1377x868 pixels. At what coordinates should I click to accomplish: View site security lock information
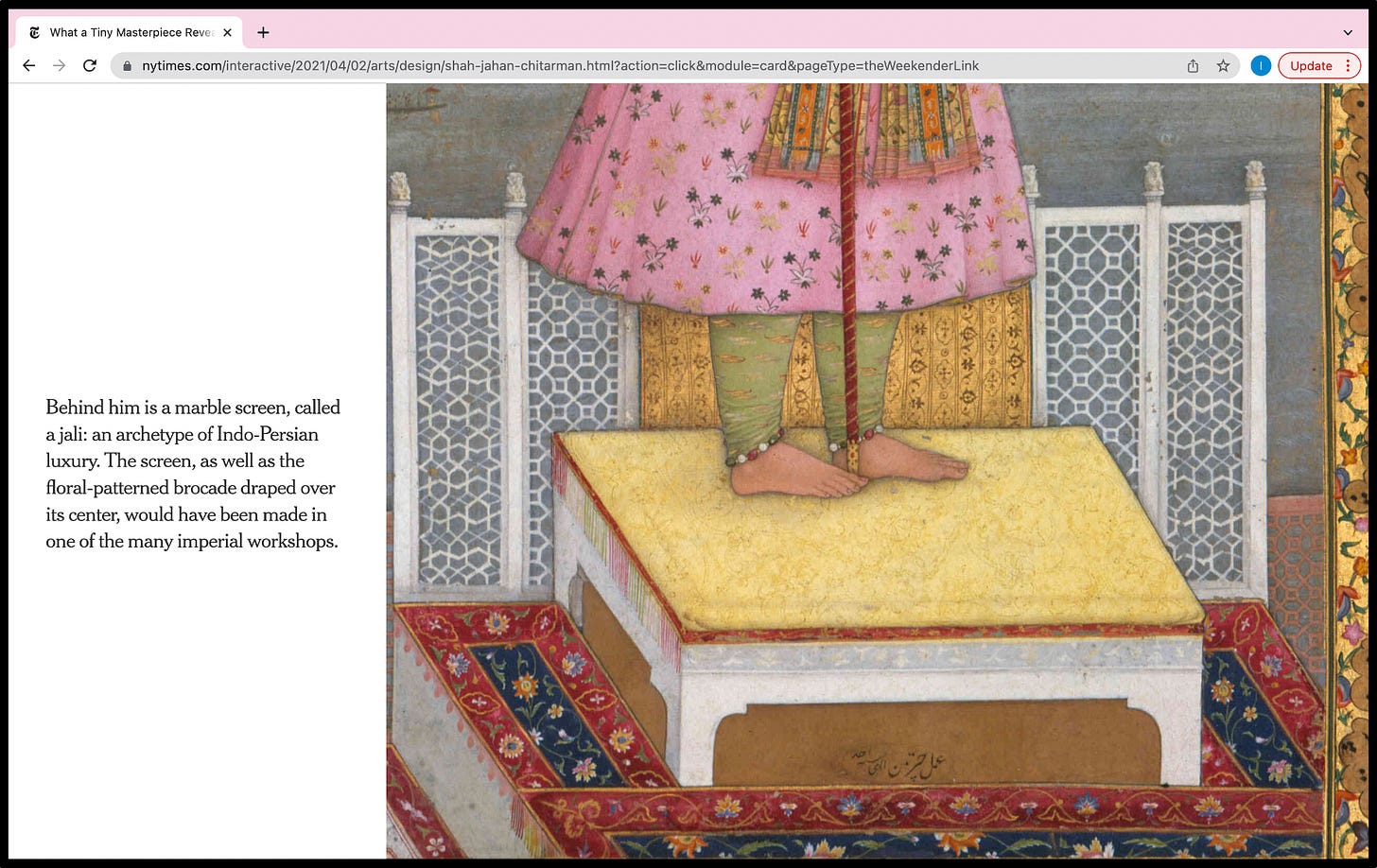click(x=128, y=66)
